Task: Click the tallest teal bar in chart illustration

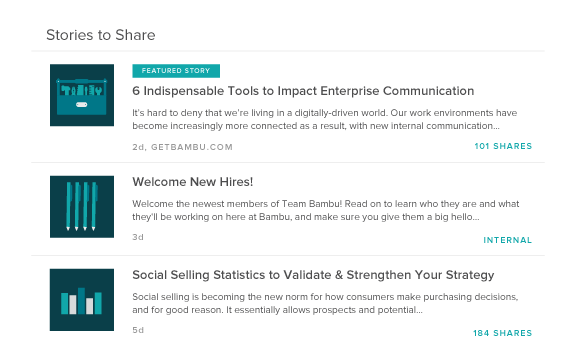Action: [81, 301]
